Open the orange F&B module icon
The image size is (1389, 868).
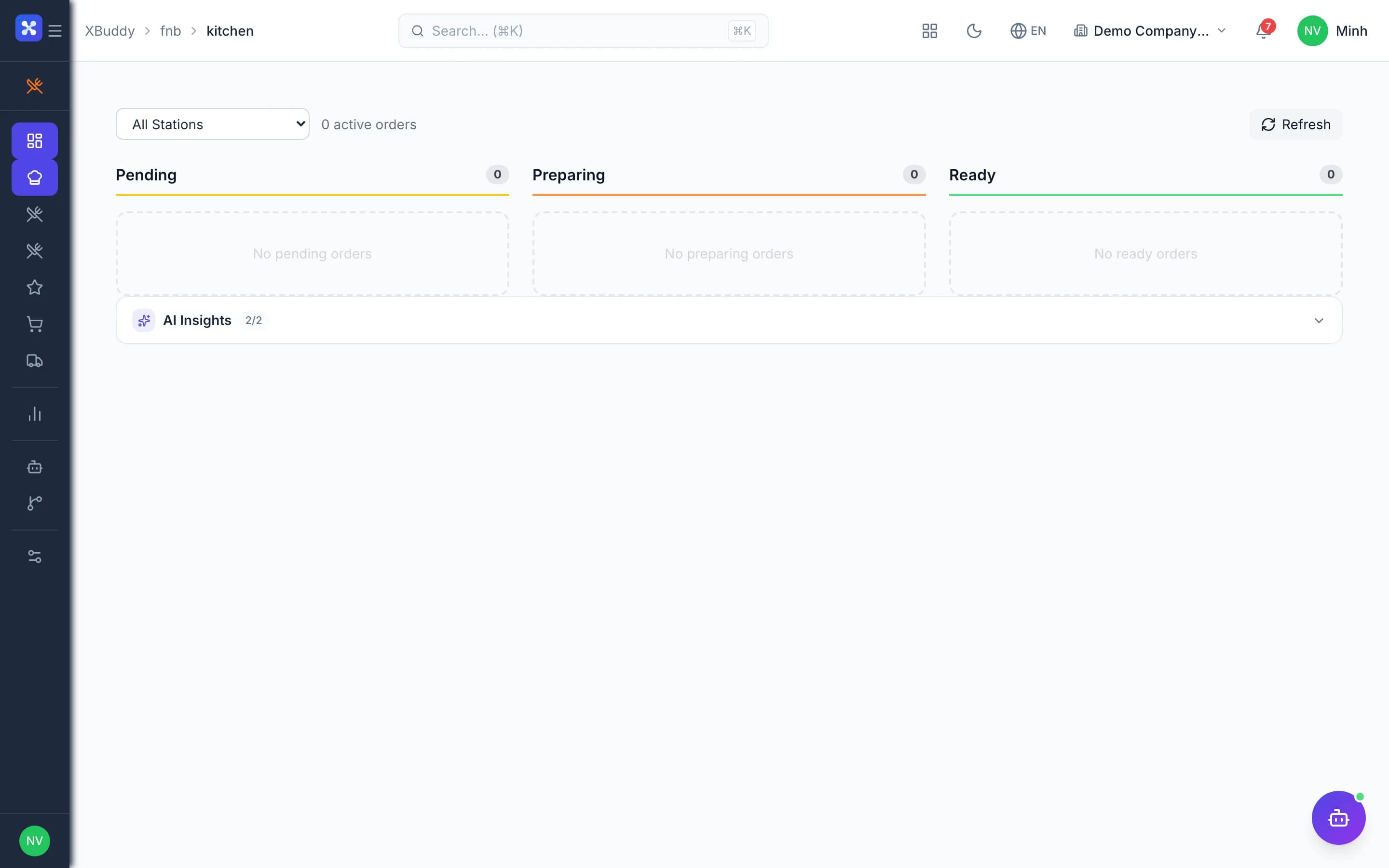[x=34, y=86]
